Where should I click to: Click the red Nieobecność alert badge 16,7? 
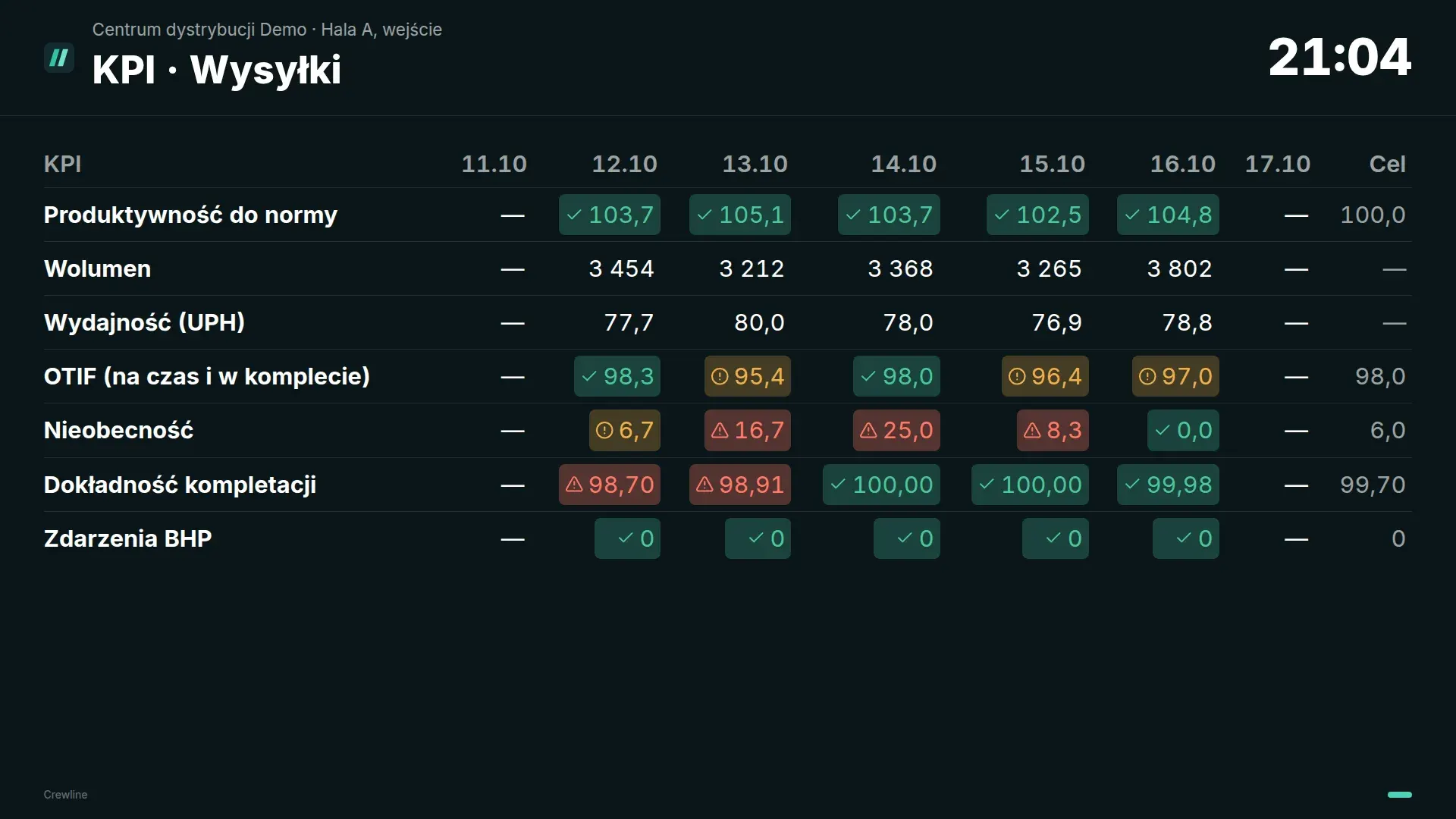748,430
